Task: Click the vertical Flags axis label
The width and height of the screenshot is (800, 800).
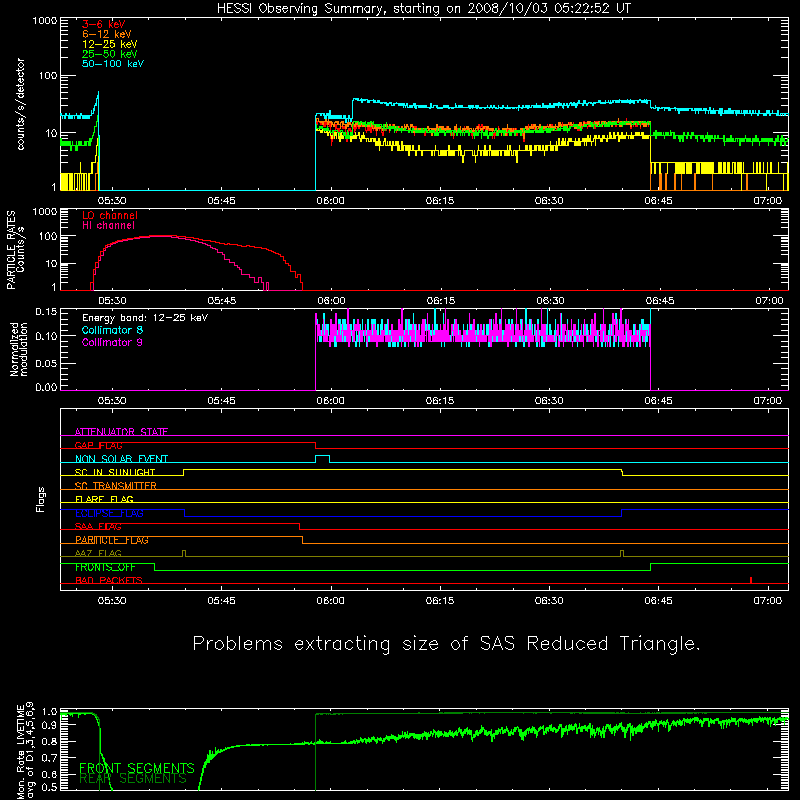Action: tap(41, 499)
